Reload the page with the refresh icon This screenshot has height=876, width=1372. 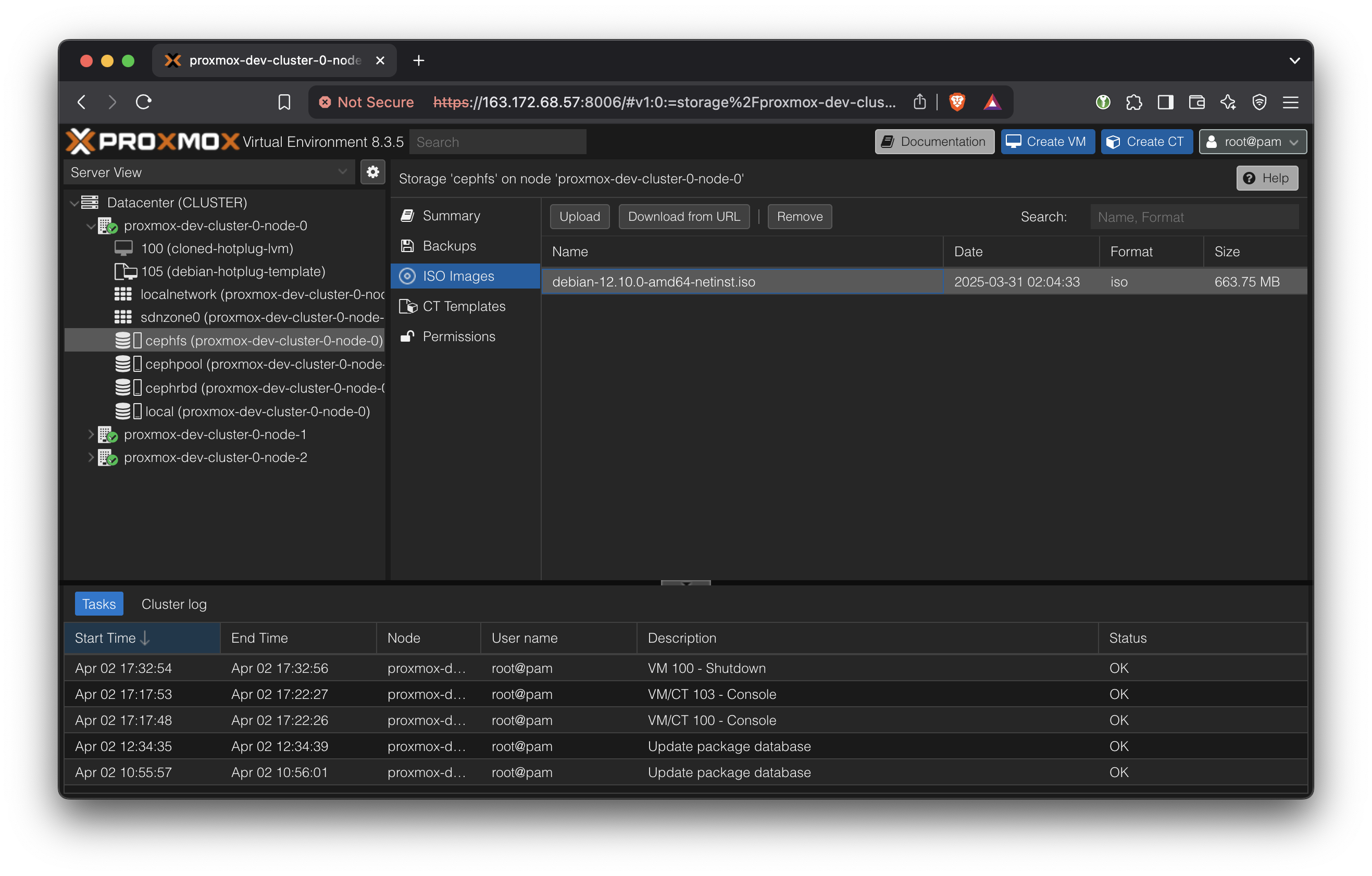(x=144, y=102)
